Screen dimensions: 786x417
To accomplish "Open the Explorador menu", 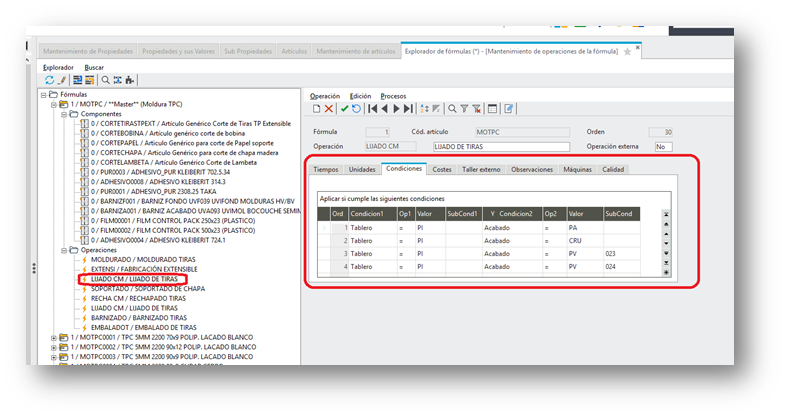I will [x=58, y=67].
